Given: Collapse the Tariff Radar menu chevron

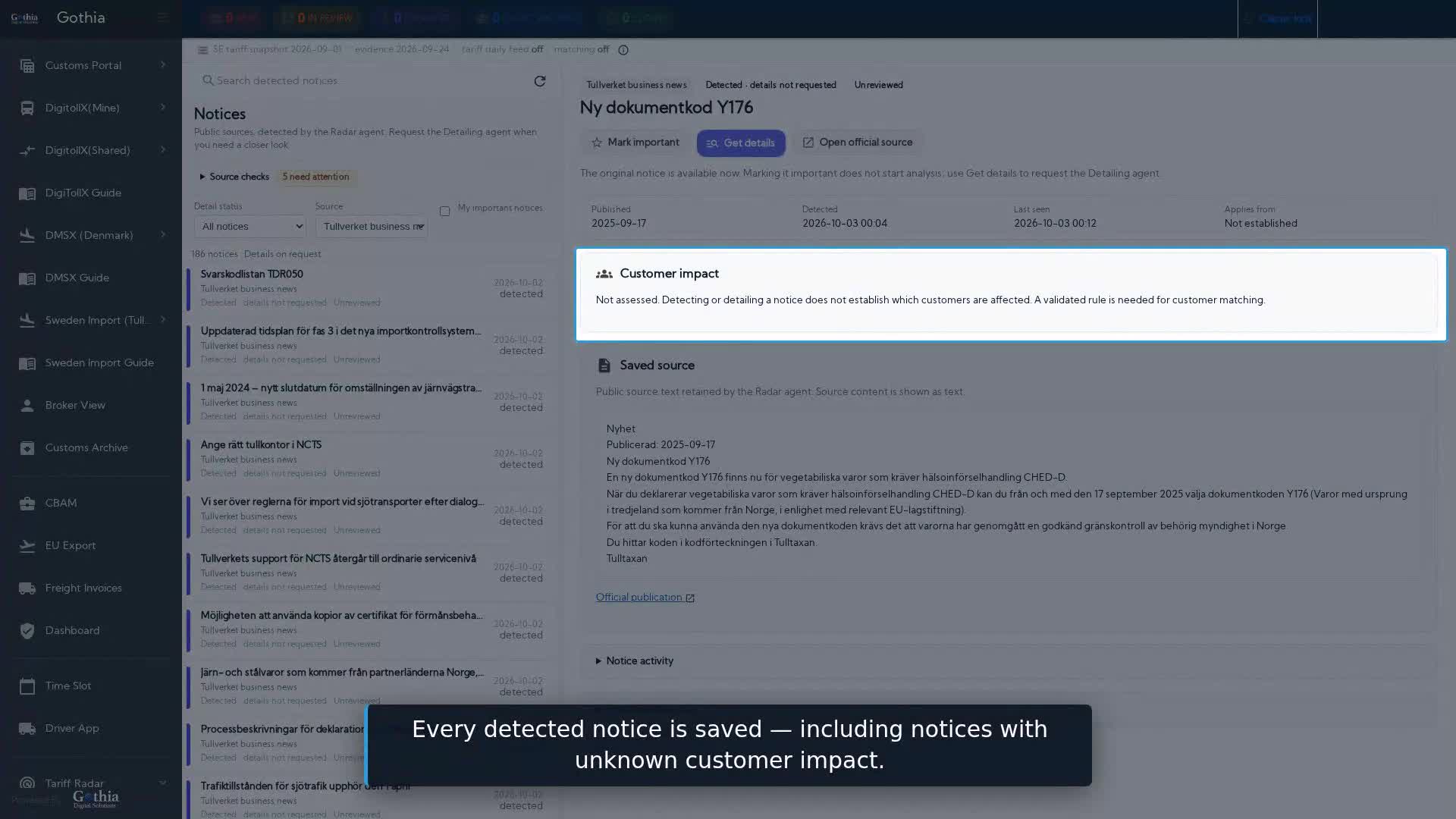Looking at the screenshot, I should [x=163, y=783].
